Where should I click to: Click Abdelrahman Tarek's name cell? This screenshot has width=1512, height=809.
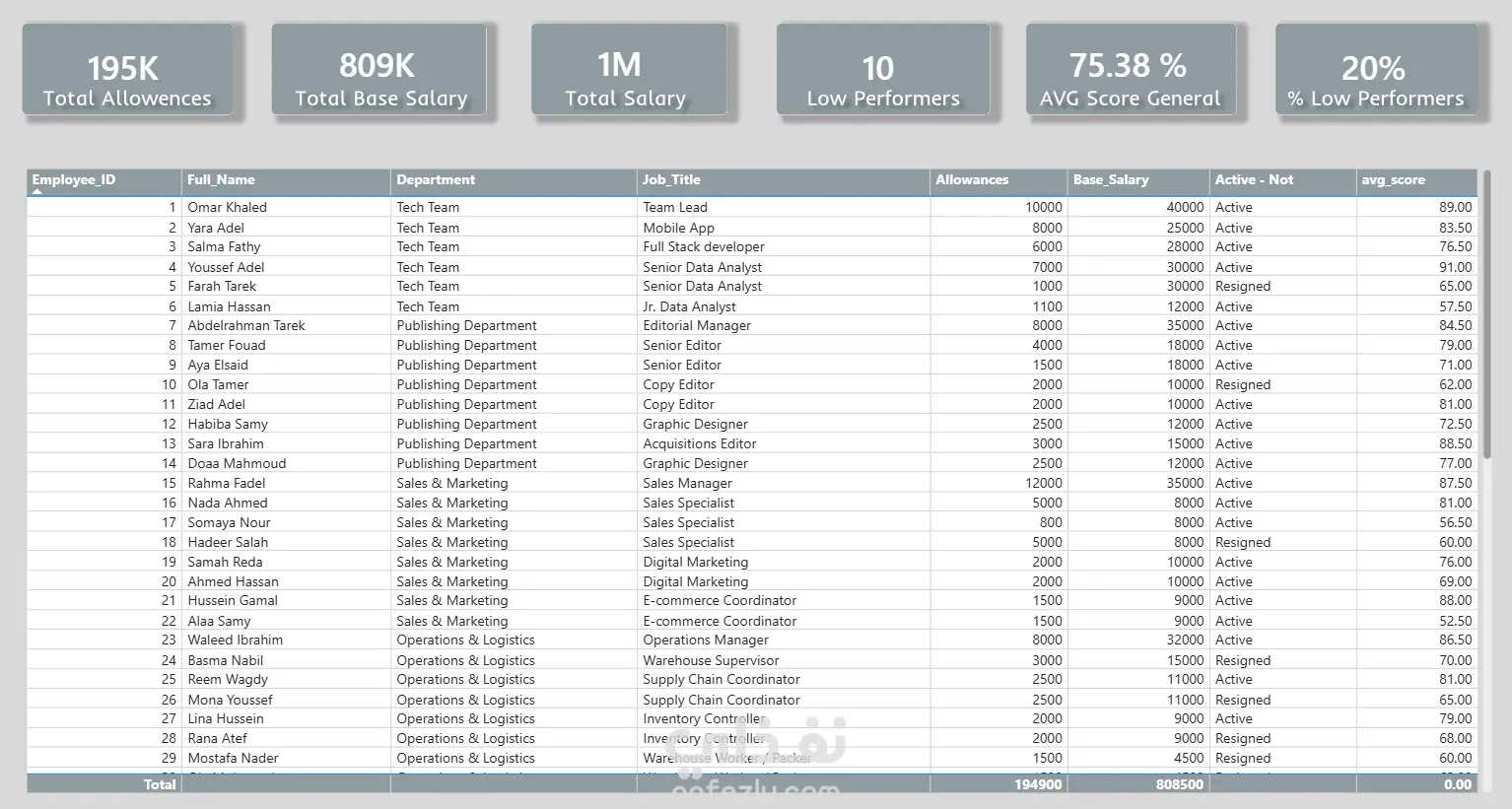tap(246, 325)
